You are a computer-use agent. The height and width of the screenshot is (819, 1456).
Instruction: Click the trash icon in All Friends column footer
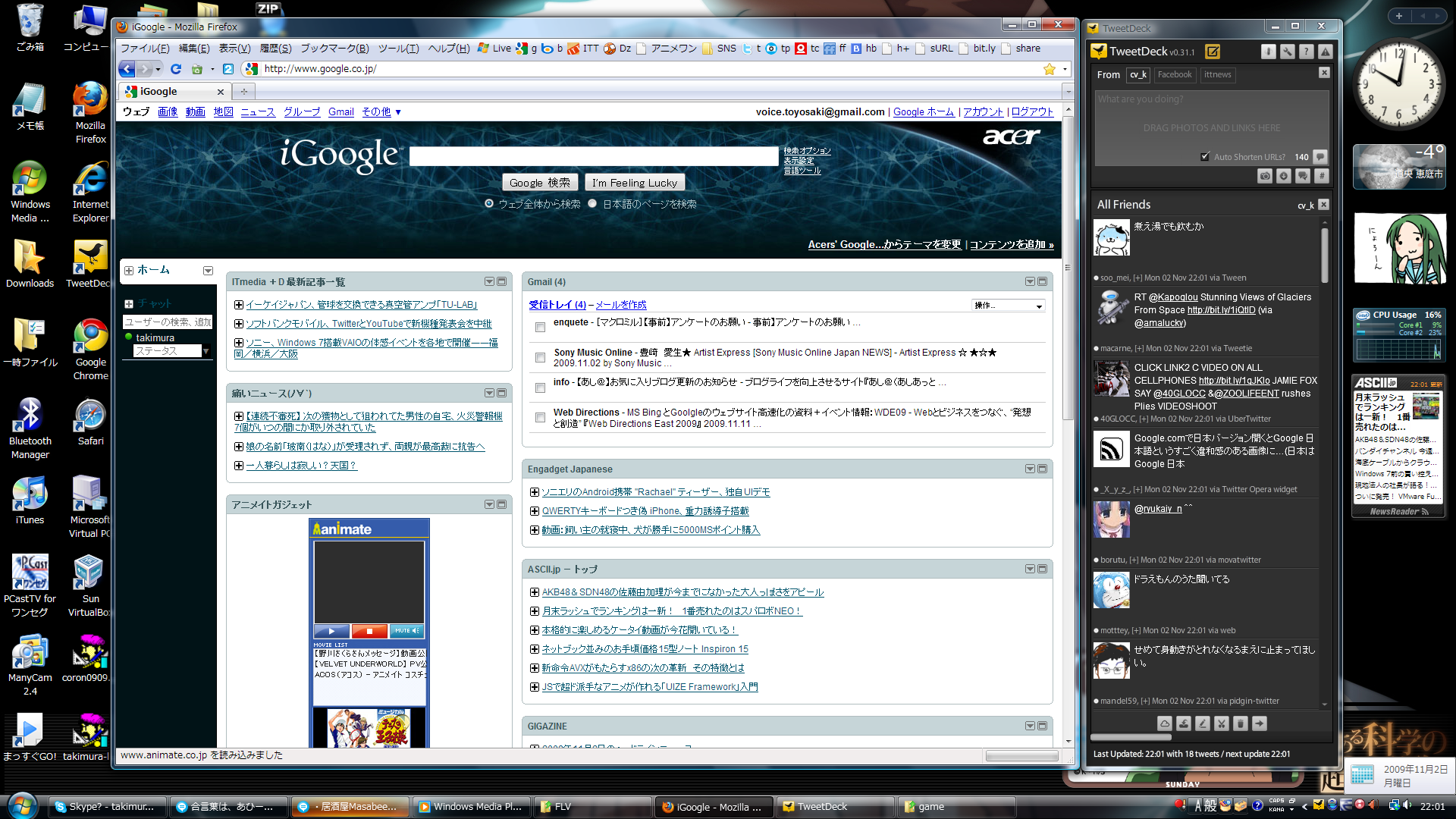pyautogui.click(x=1241, y=723)
